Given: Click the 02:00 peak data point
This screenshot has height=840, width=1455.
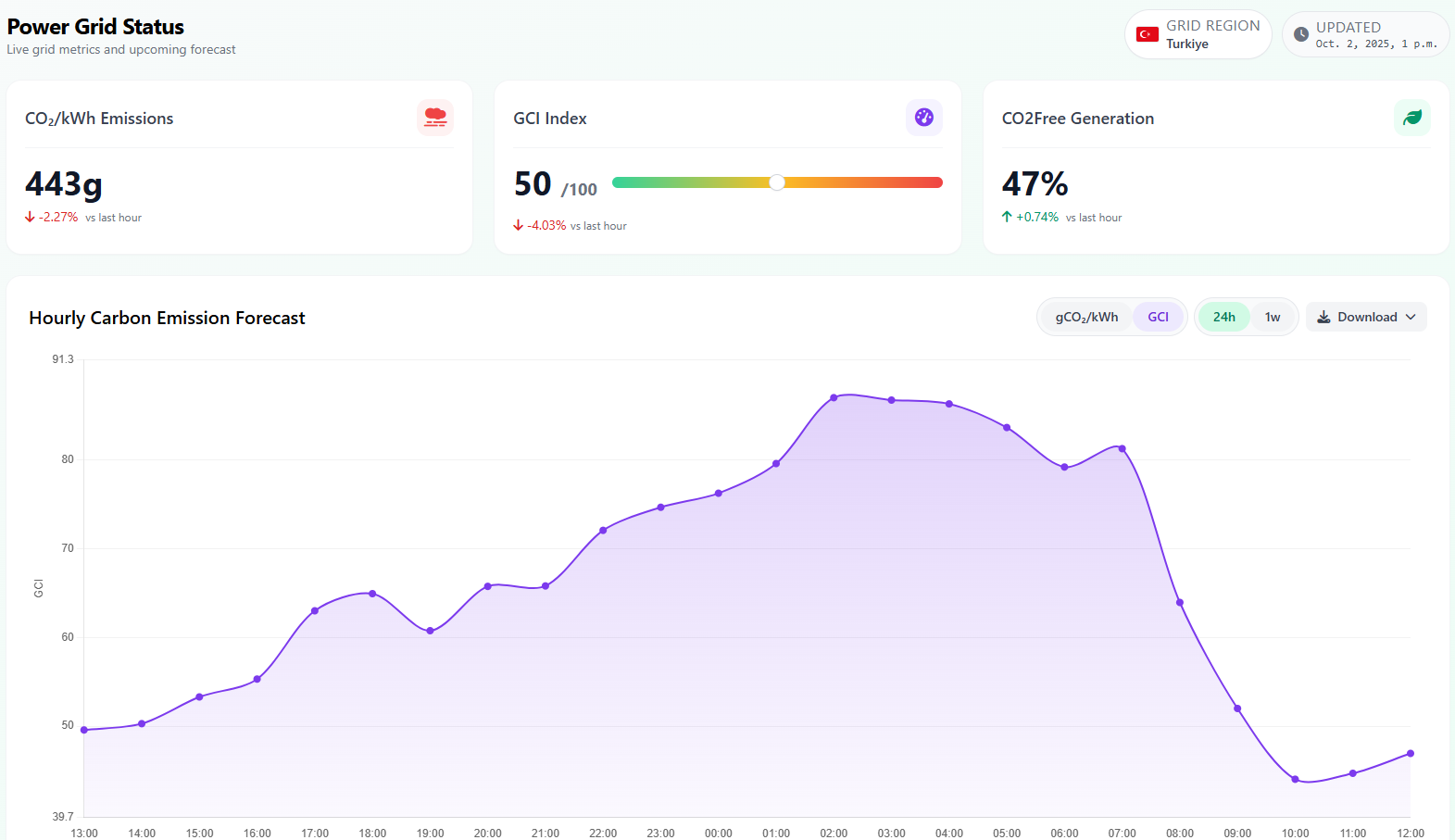Looking at the screenshot, I should [834, 397].
